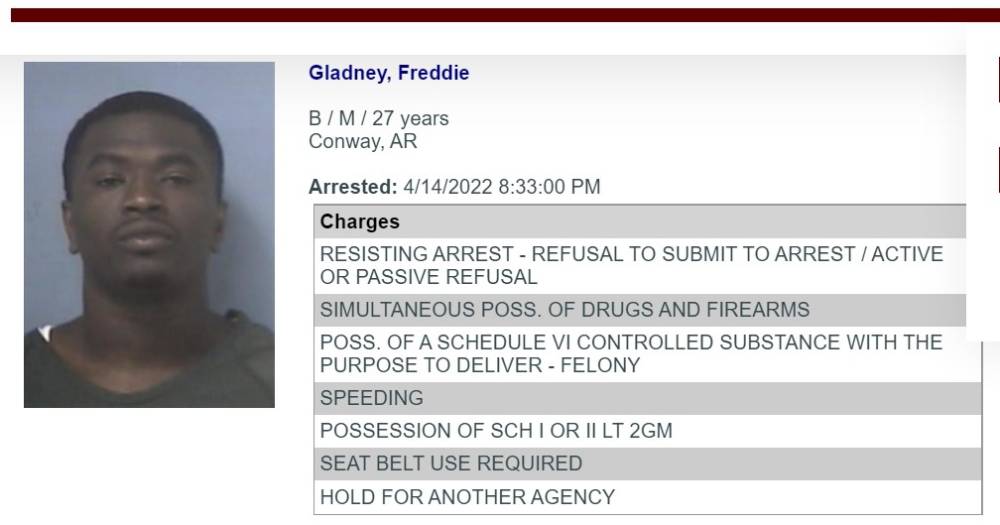Screen dimensions: 1000x525
Task: Click the B / M race and sex text
Action: point(332,118)
